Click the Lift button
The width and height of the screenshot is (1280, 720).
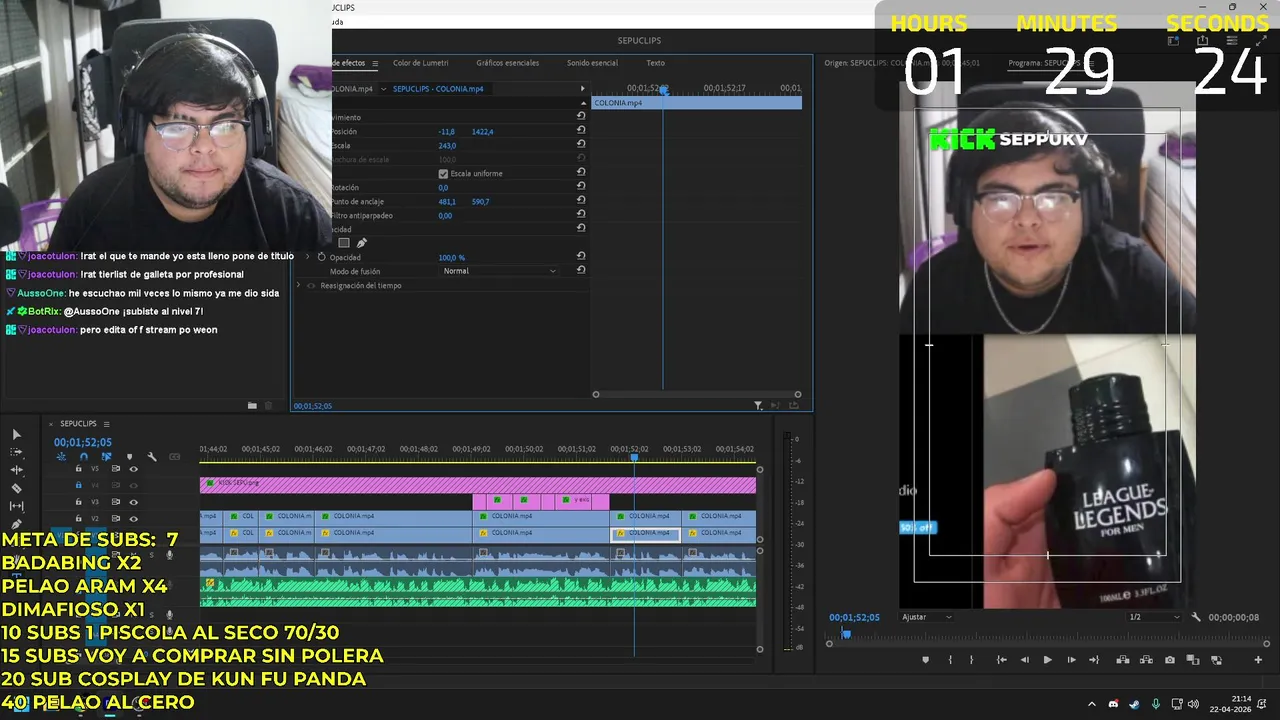tap(1123, 660)
